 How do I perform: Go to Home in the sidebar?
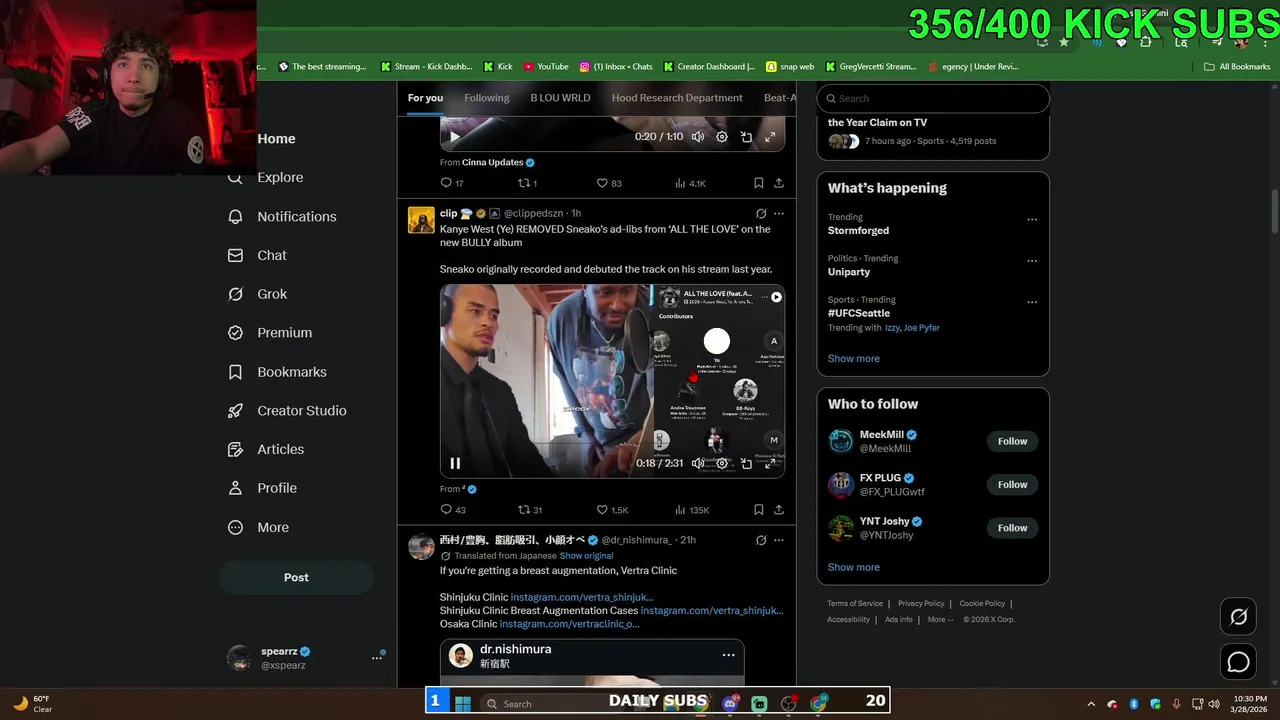click(276, 139)
